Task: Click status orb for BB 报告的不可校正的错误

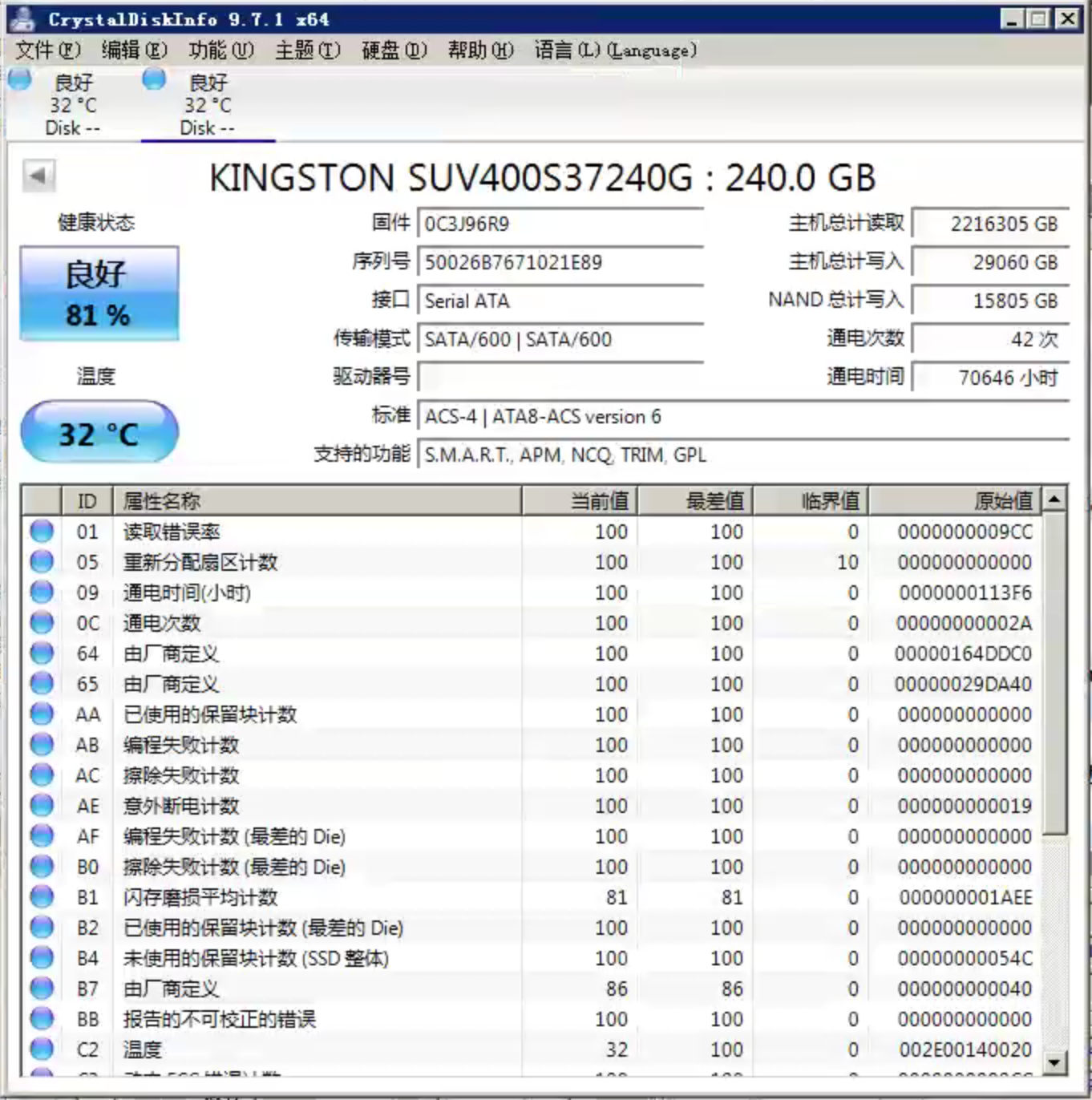Action: [x=42, y=1018]
